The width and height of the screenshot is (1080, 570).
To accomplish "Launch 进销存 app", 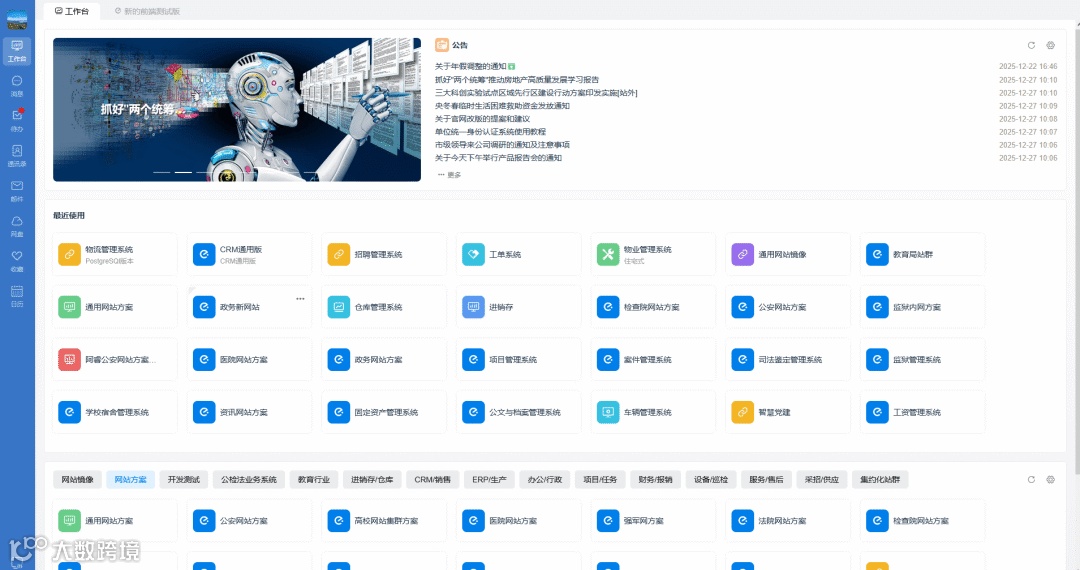I will pos(518,307).
